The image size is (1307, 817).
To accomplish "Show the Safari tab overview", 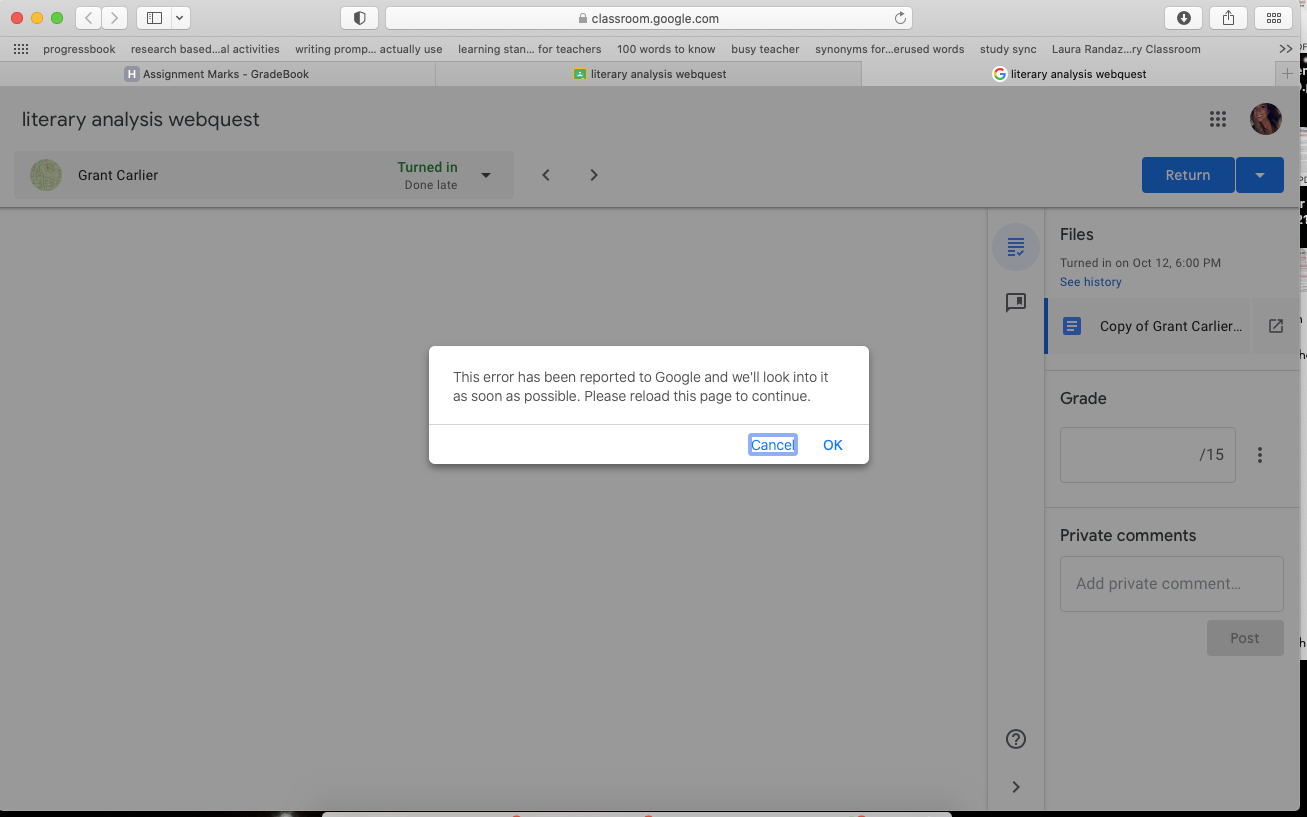I will [1273, 18].
